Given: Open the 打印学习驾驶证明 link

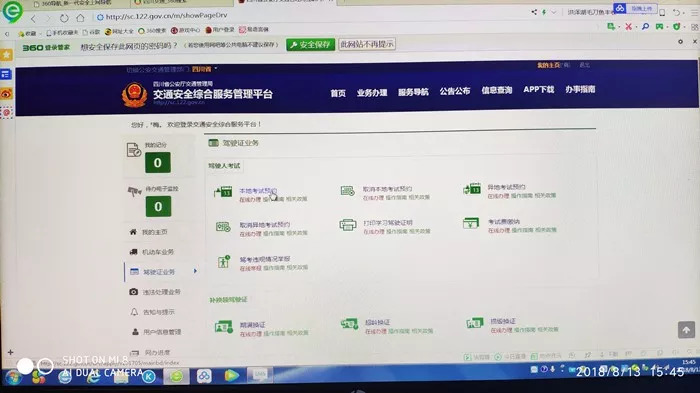Looking at the screenshot, I should [388, 222].
